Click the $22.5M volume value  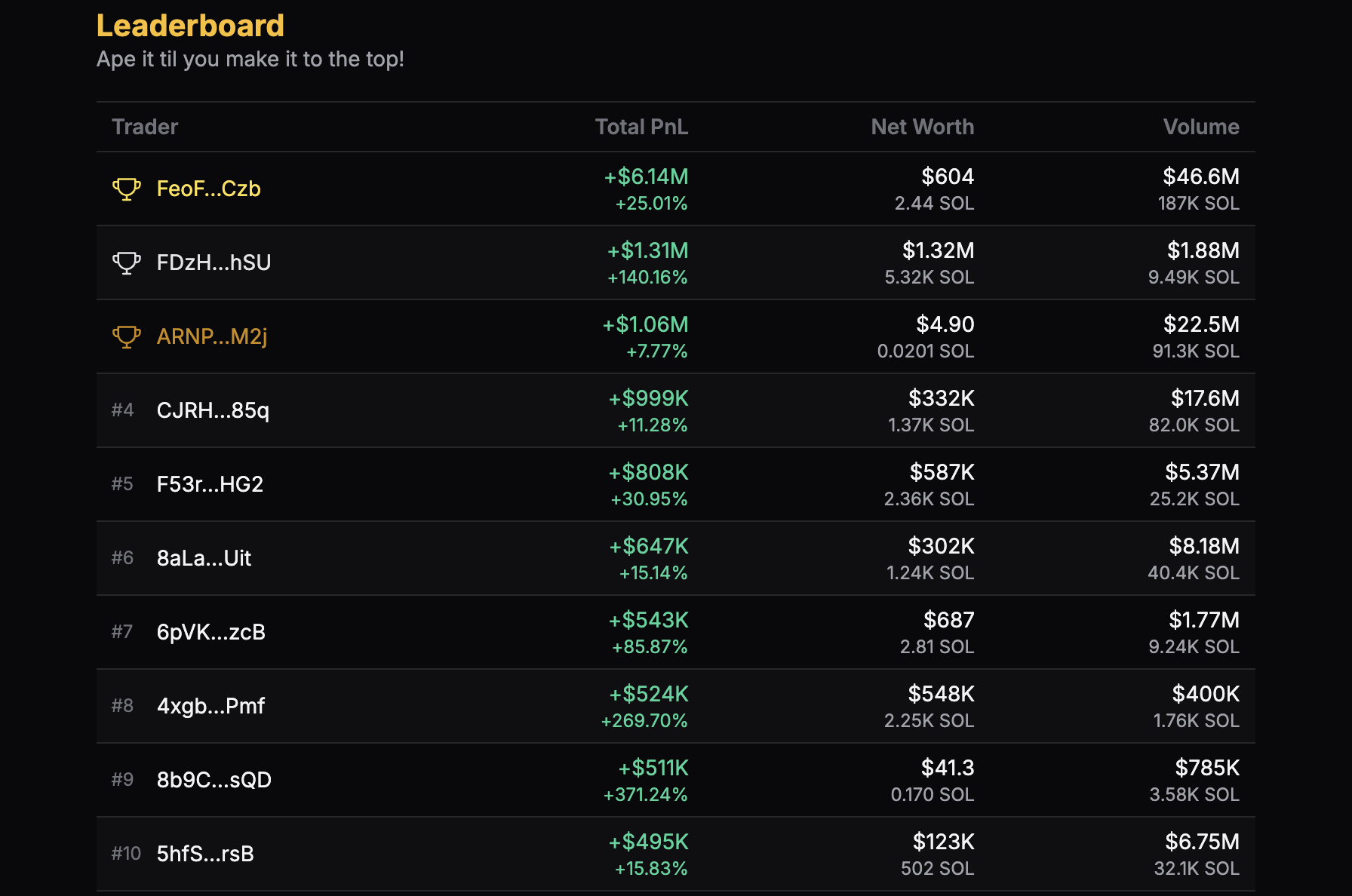(1201, 324)
